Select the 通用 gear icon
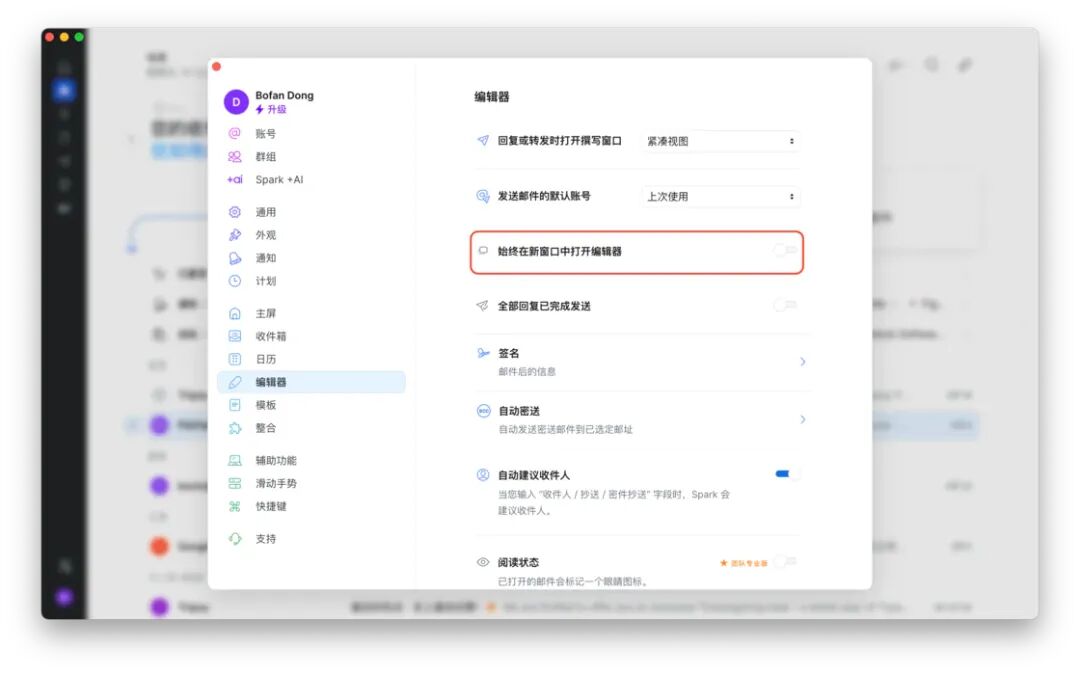Image resolution: width=1080 pixels, height=674 pixels. click(x=235, y=212)
